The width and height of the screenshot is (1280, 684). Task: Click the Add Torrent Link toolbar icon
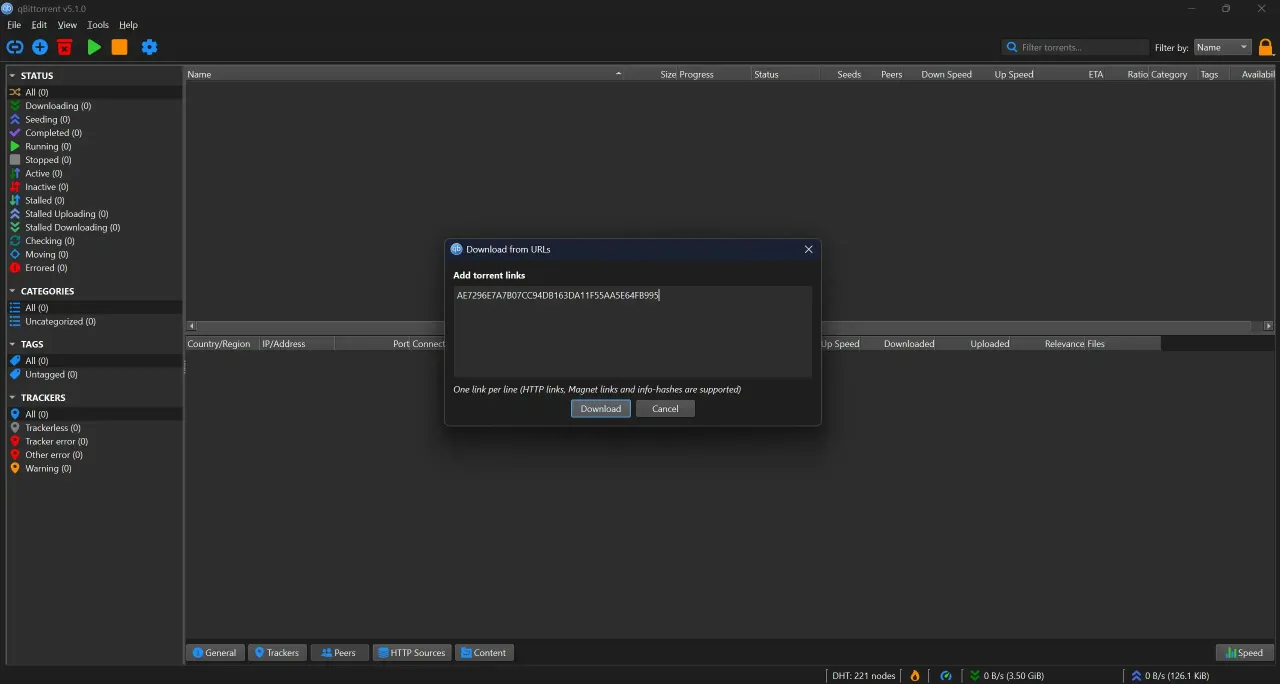pos(14,47)
